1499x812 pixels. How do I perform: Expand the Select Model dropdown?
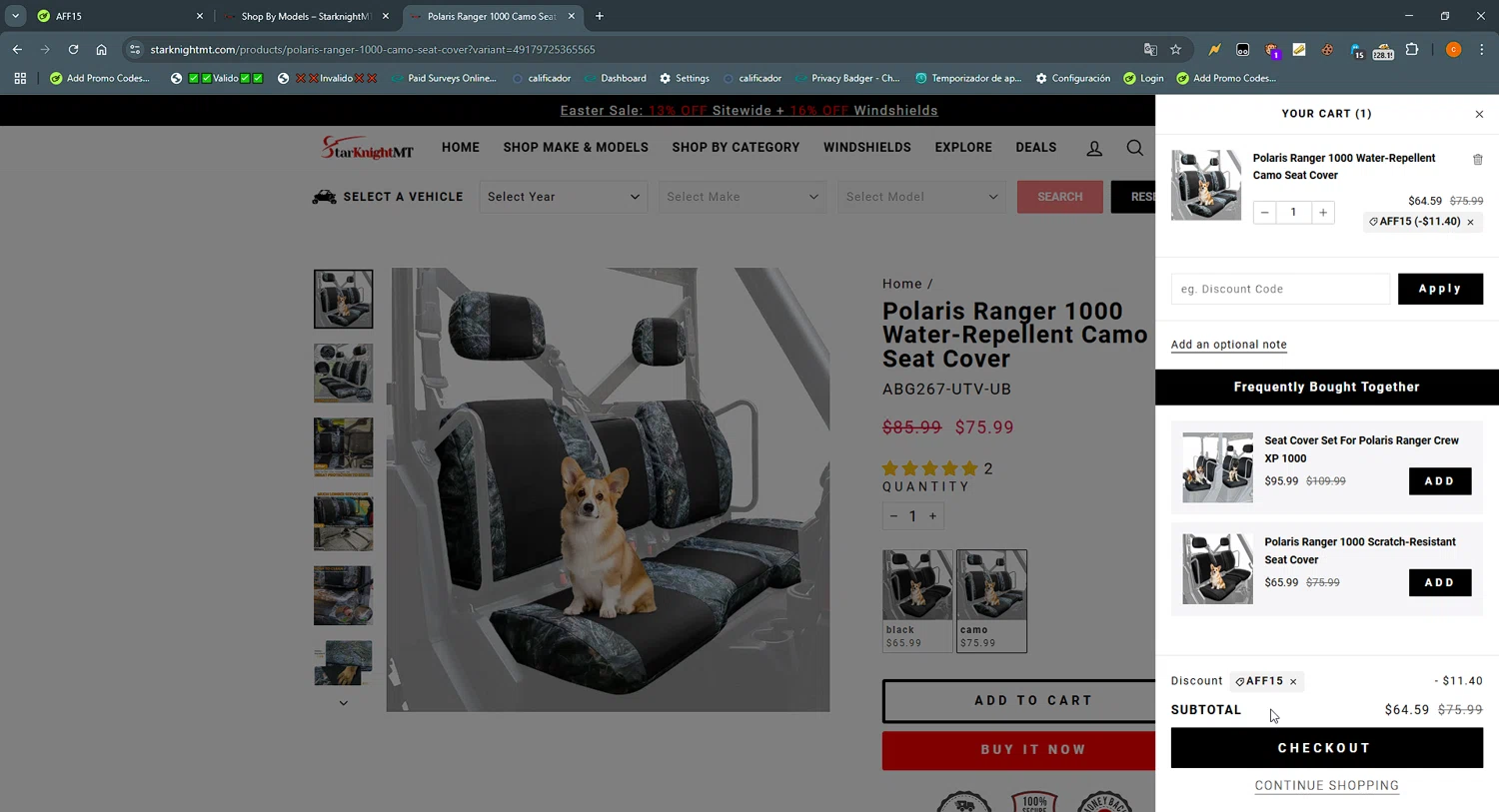(x=921, y=197)
